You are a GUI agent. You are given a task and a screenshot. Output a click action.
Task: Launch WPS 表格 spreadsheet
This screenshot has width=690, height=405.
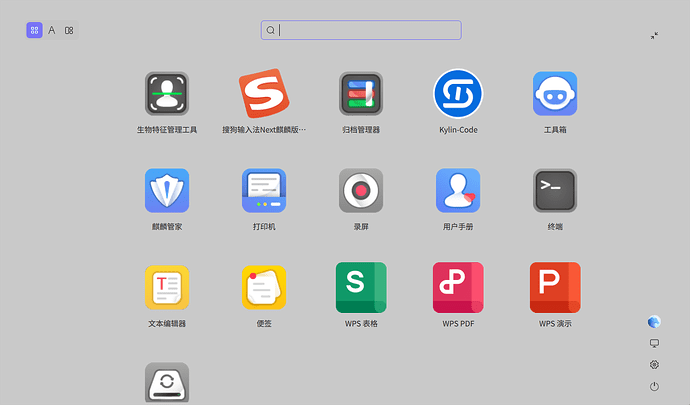(361, 288)
